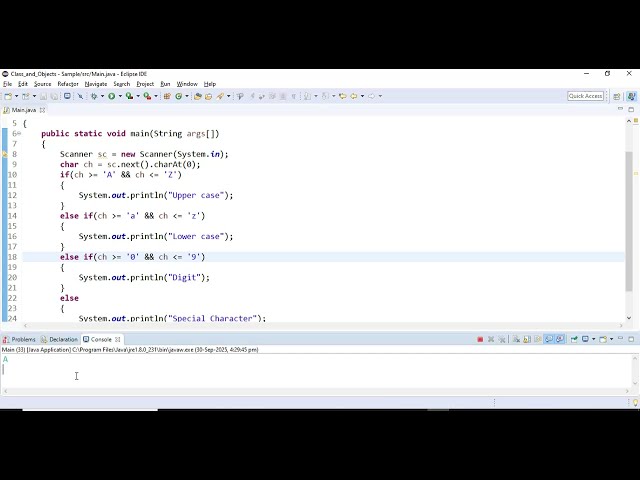Switch to the Declaration tab
Screen dimensions: 640x480
(59, 340)
